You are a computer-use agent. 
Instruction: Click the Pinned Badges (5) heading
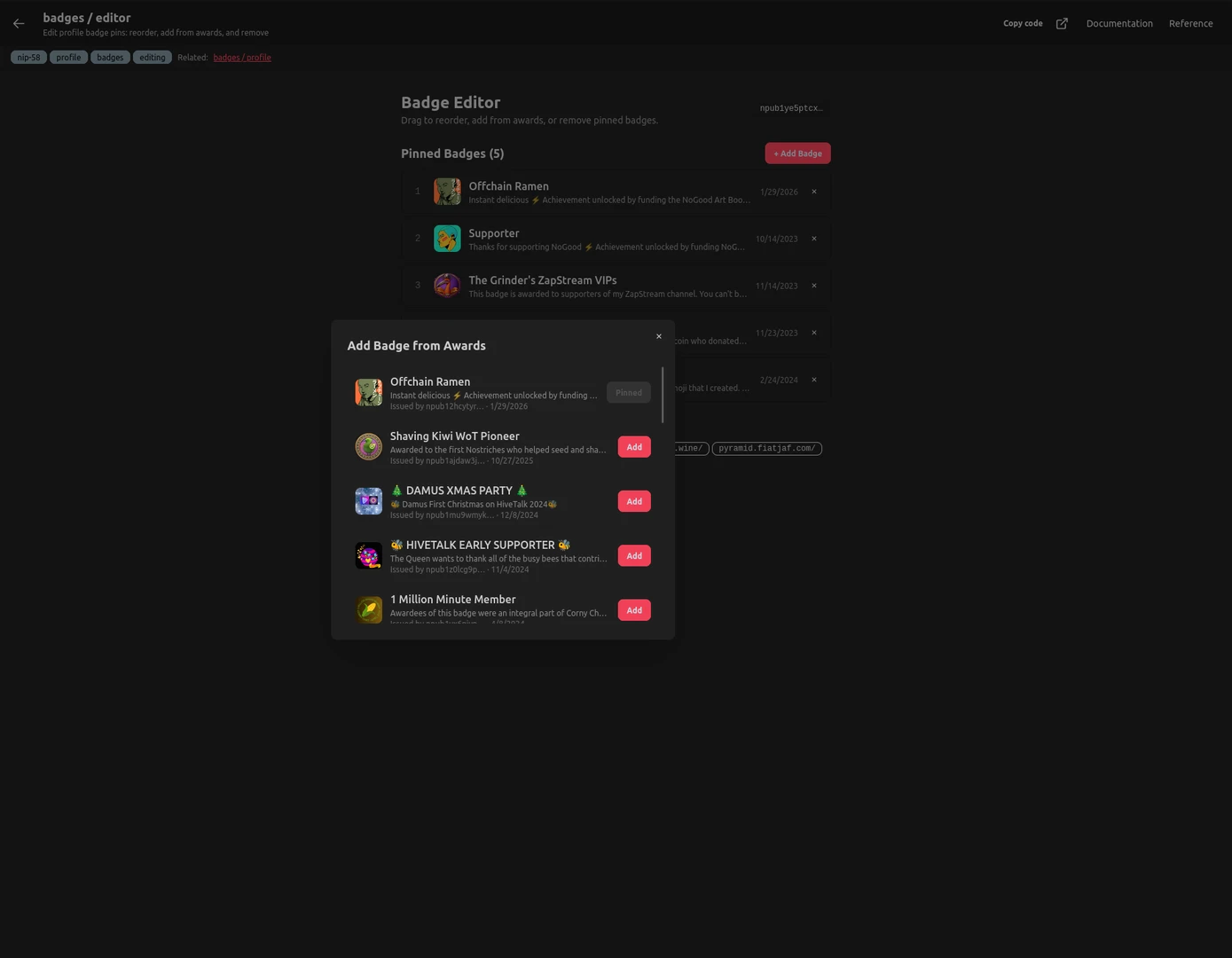[452, 153]
